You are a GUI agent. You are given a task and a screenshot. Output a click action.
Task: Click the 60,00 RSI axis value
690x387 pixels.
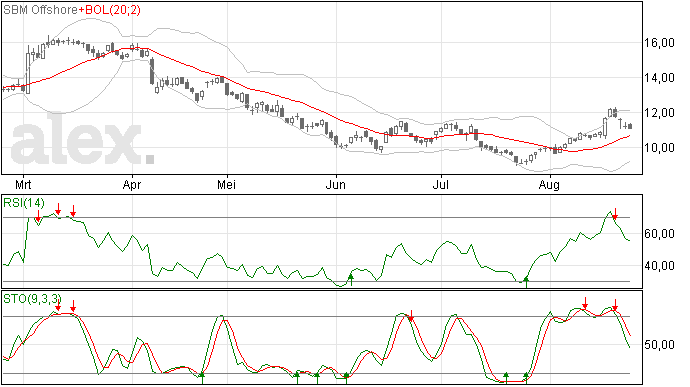659,234
